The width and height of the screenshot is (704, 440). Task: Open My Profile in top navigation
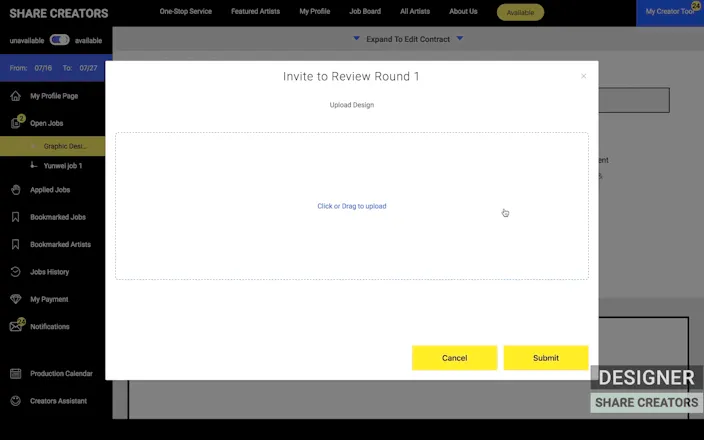click(x=314, y=11)
